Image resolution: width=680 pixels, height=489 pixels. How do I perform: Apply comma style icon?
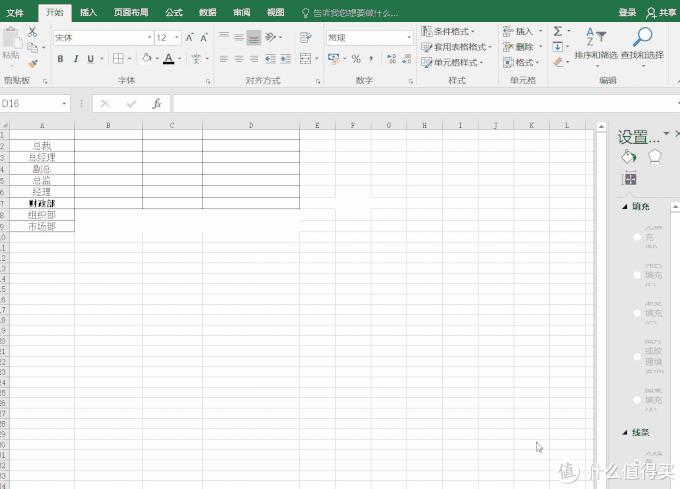click(371, 59)
